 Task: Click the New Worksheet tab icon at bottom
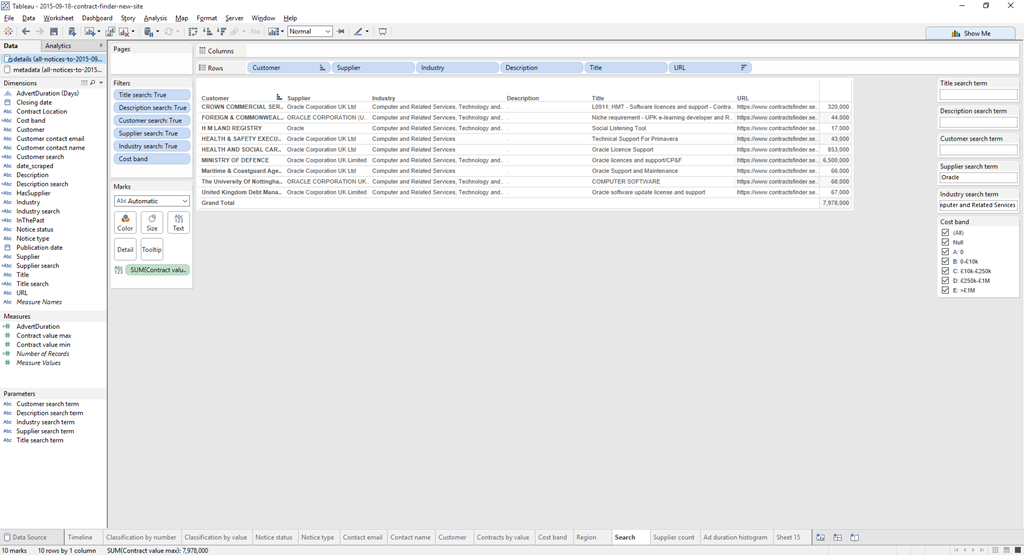[821, 537]
